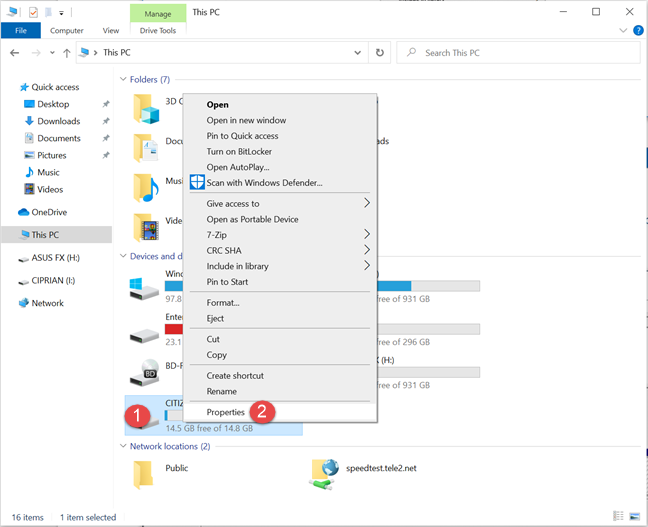Image resolution: width=648 pixels, height=527 pixels.
Task: Expand the 7-Zip submenu
Action: pyautogui.click(x=280, y=235)
